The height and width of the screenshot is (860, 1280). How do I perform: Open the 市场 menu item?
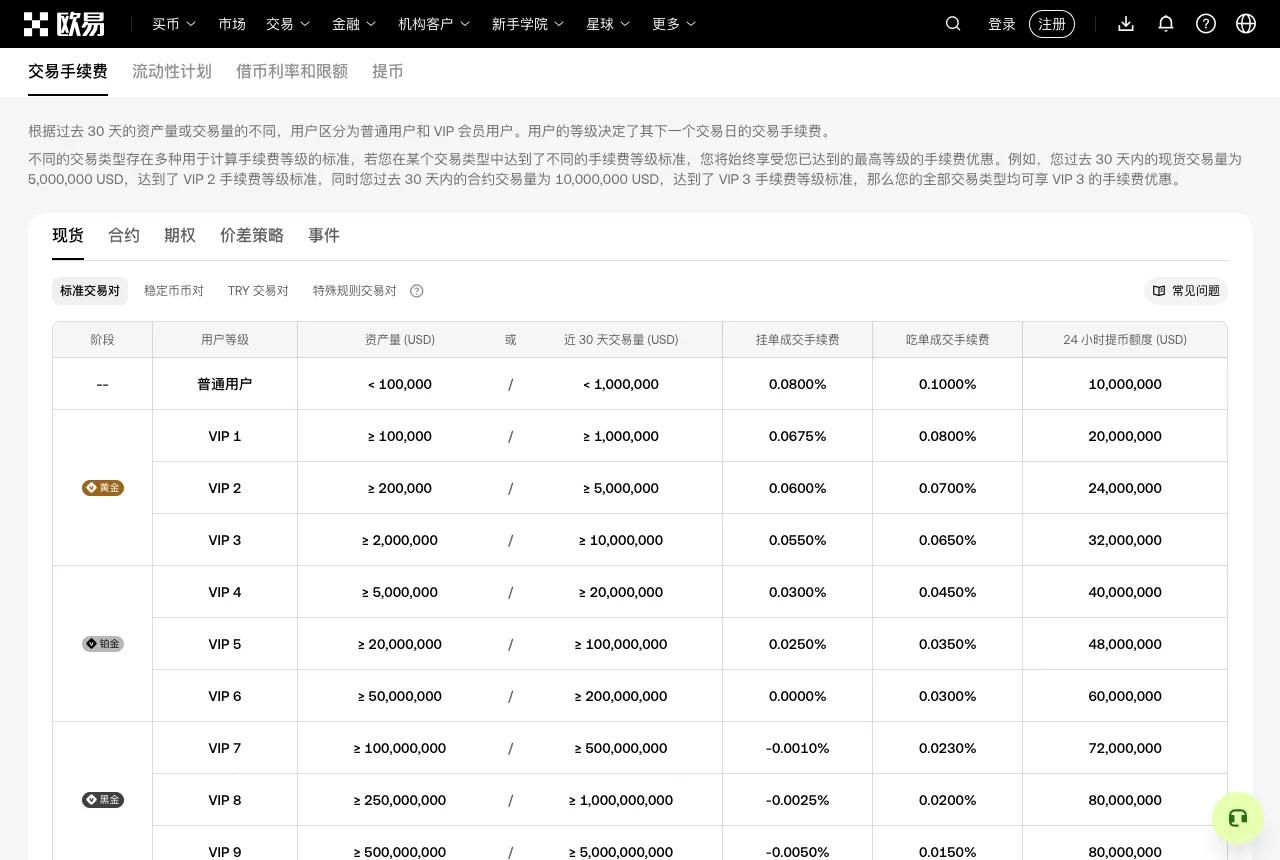[232, 24]
